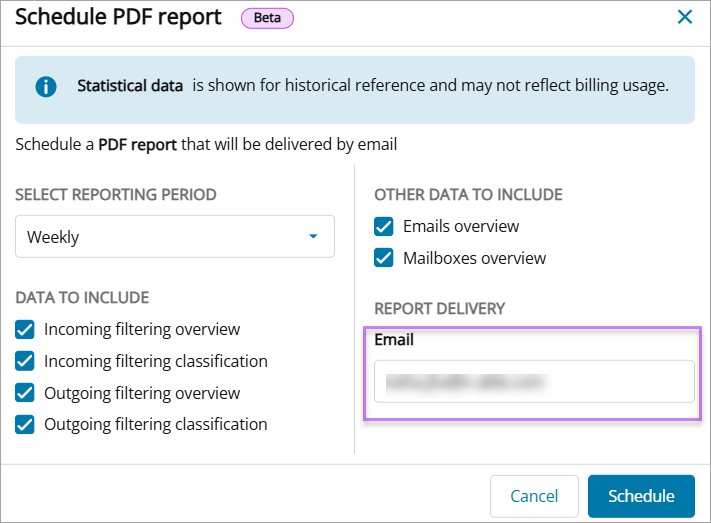Click the OTHER DATA TO INCLUDE heading
711x523 pixels.
(x=468, y=195)
